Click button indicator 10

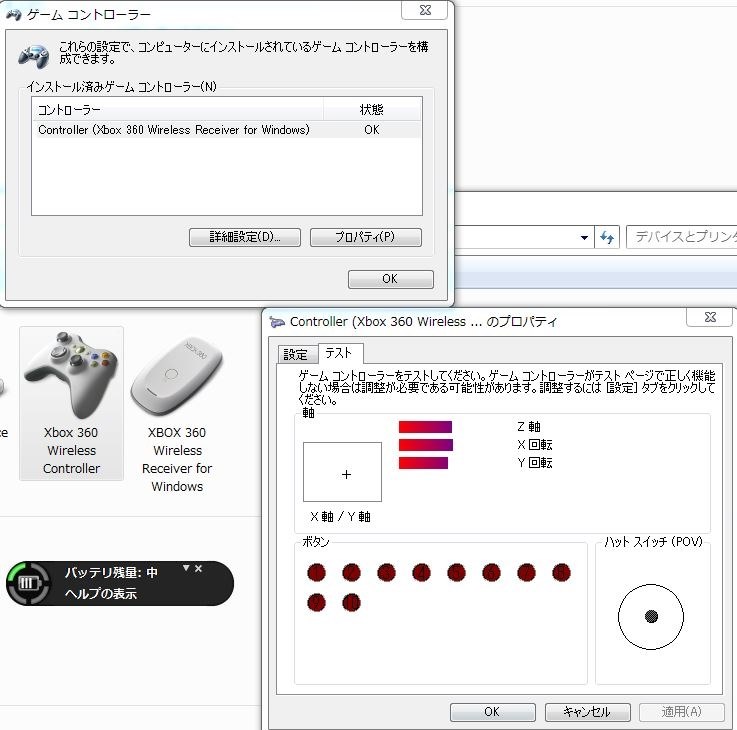351,603
